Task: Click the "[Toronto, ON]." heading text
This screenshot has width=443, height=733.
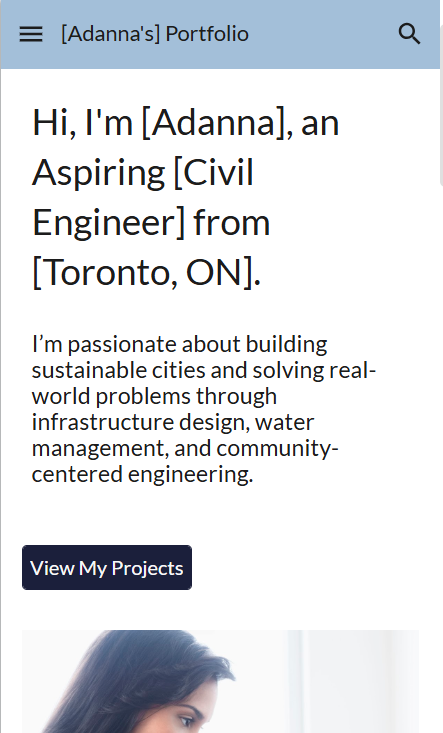Action: [146, 273]
